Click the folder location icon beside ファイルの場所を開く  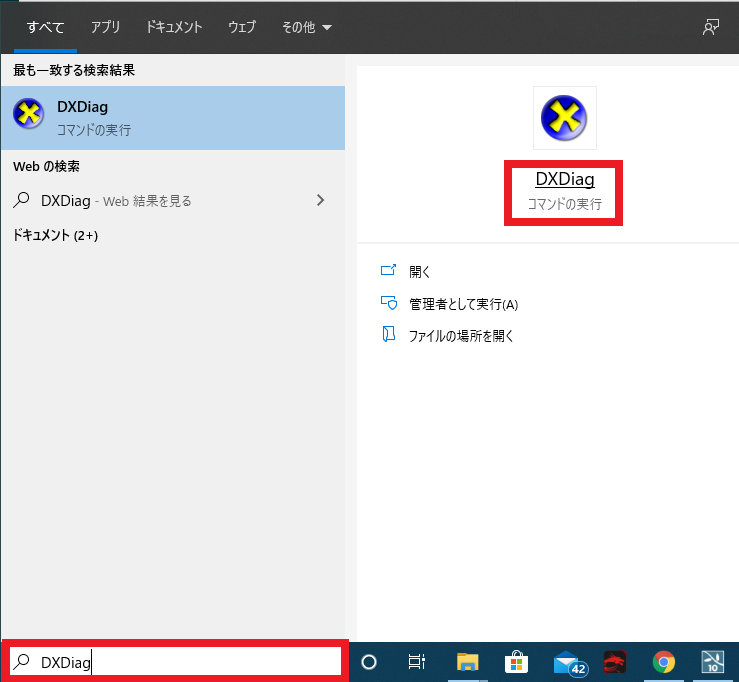point(388,334)
